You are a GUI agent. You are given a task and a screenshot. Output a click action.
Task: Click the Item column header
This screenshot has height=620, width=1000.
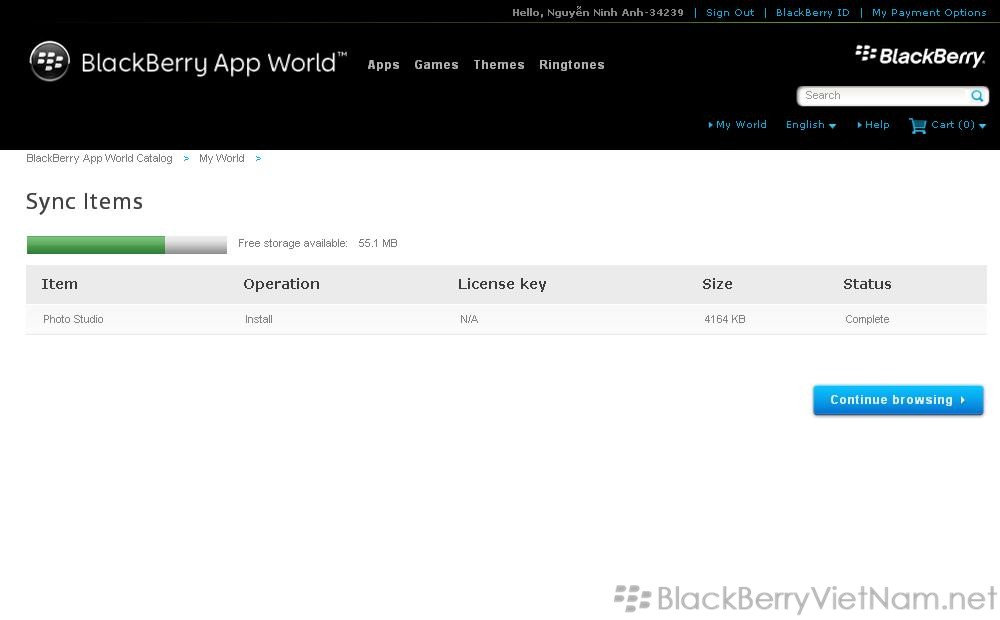59,284
